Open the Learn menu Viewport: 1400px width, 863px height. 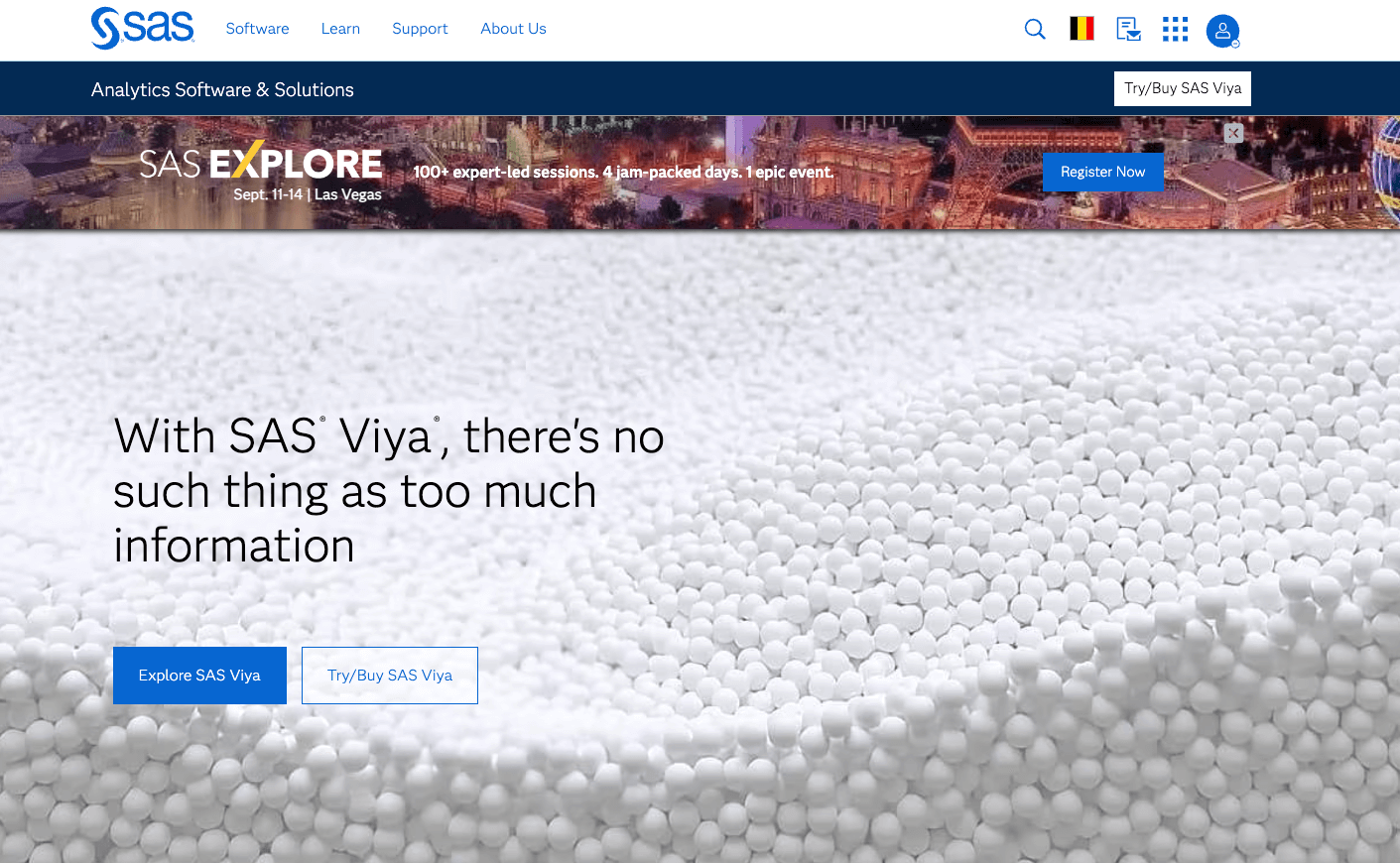click(x=340, y=29)
